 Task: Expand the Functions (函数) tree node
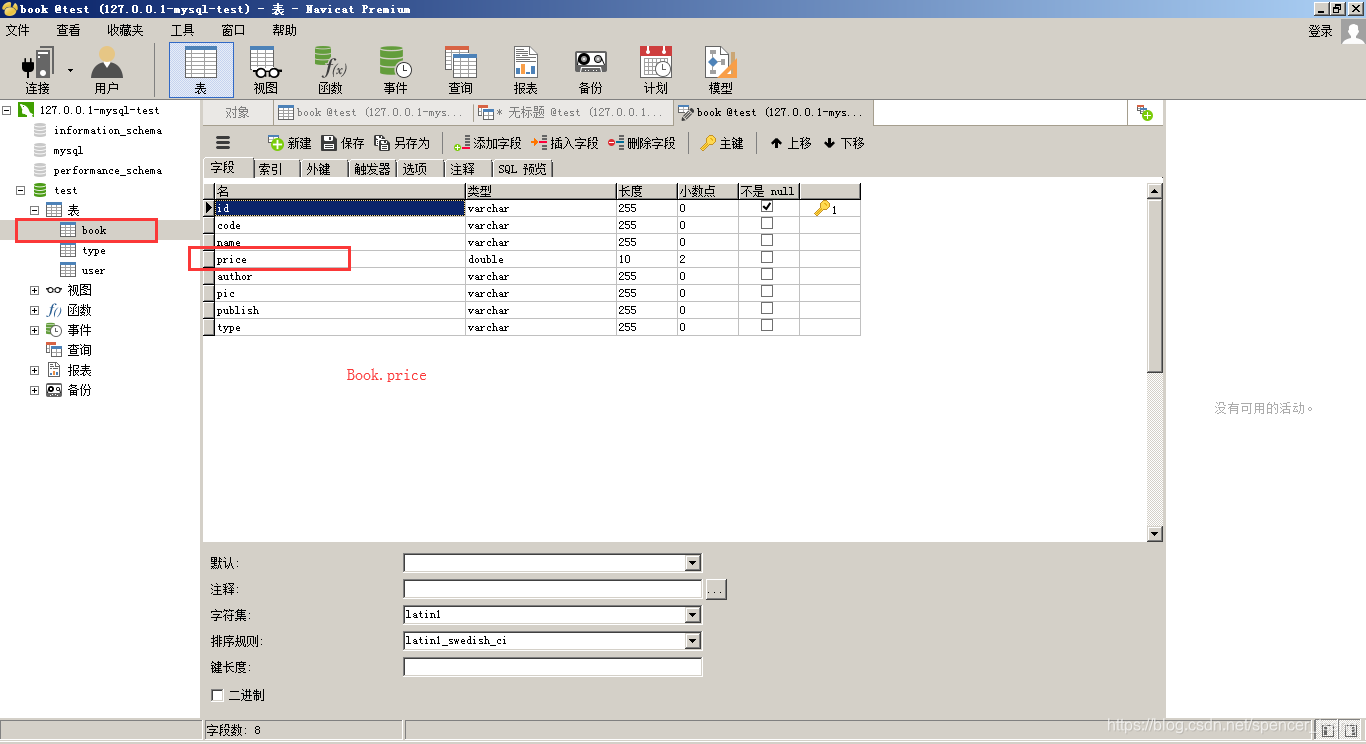[x=34, y=310]
